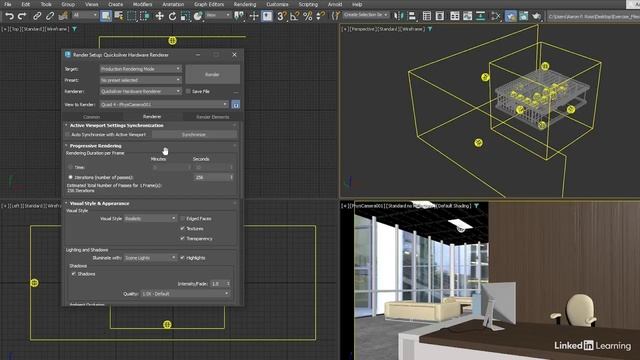Open Select by Name tool
The height and width of the screenshot is (360, 640).
(x=119, y=16)
